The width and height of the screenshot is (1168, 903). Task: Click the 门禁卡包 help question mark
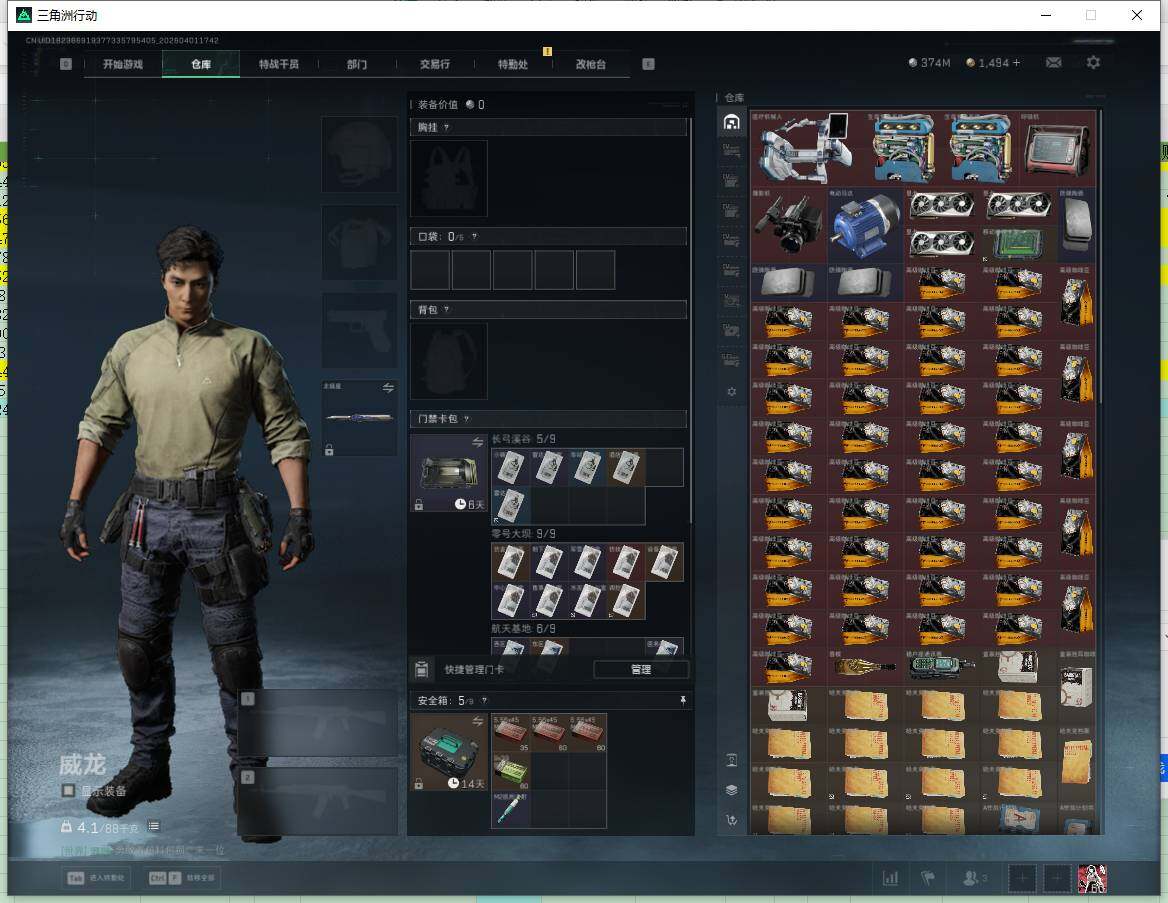click(466, 419)
